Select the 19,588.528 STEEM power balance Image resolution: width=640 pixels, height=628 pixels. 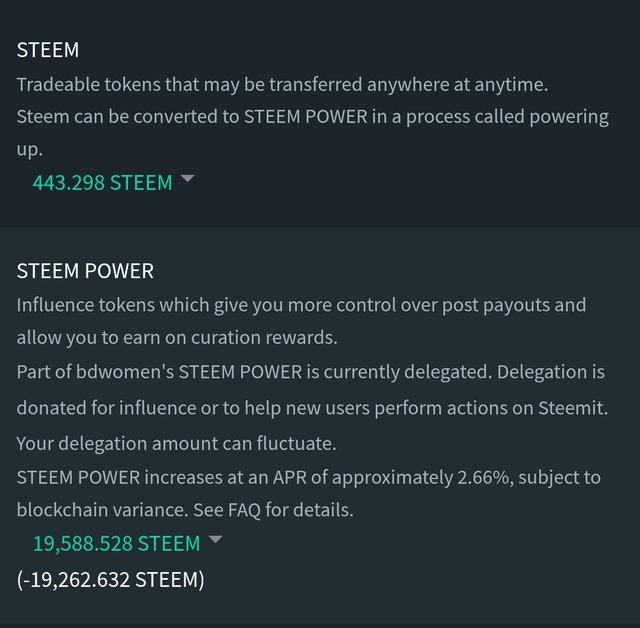pos(117,544)
